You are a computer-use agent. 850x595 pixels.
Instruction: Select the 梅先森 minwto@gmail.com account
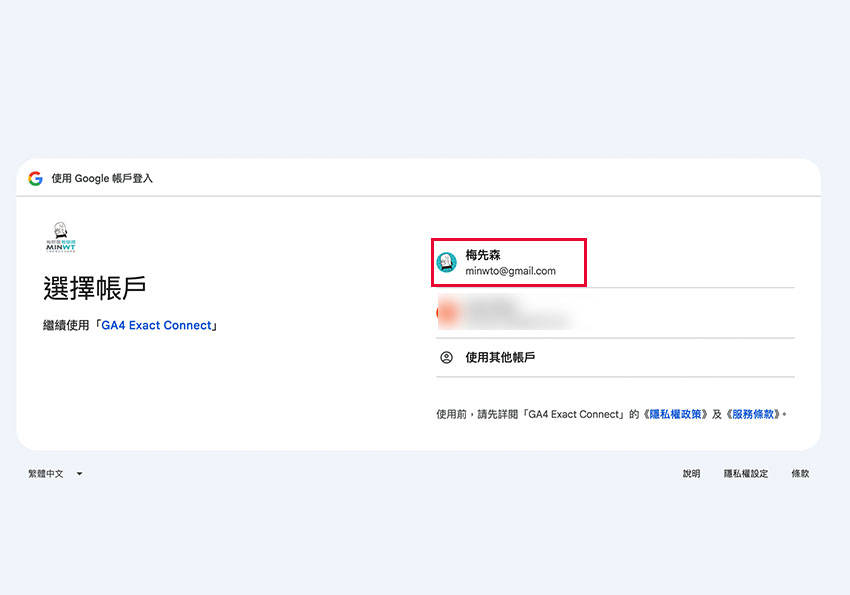click(x=615, y=263)
